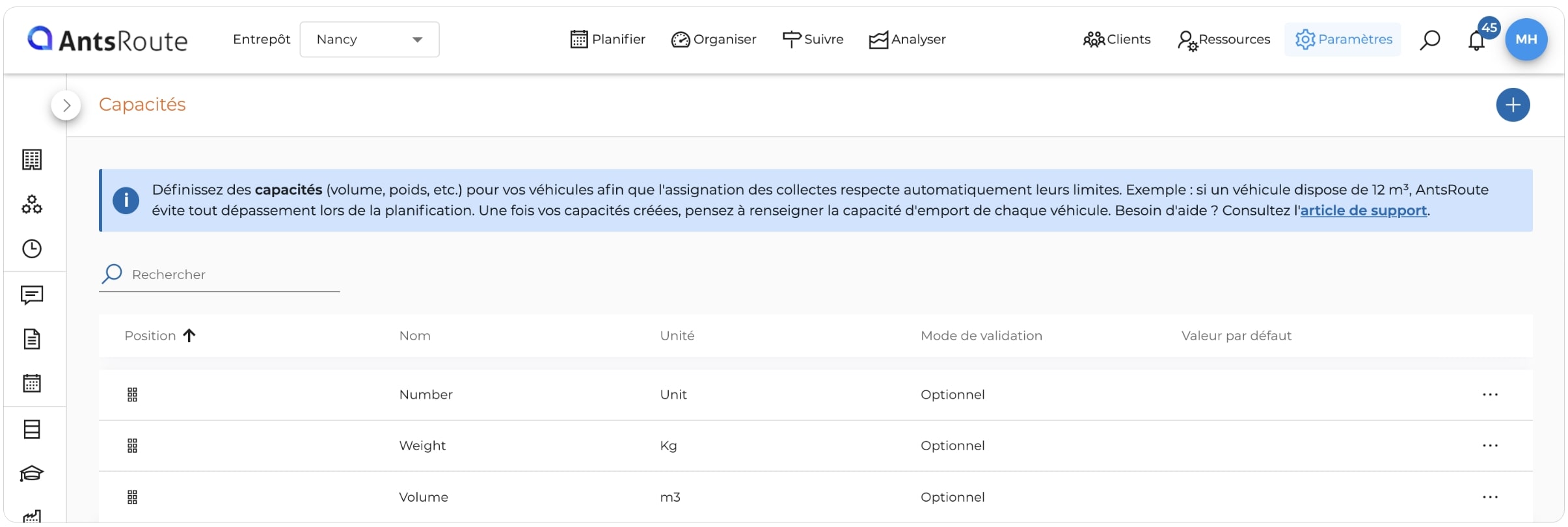Image resolution: width=1568 pixels, height=527 pixels.
Task: Click the m3 unit cell
Action: click(670, 497)
